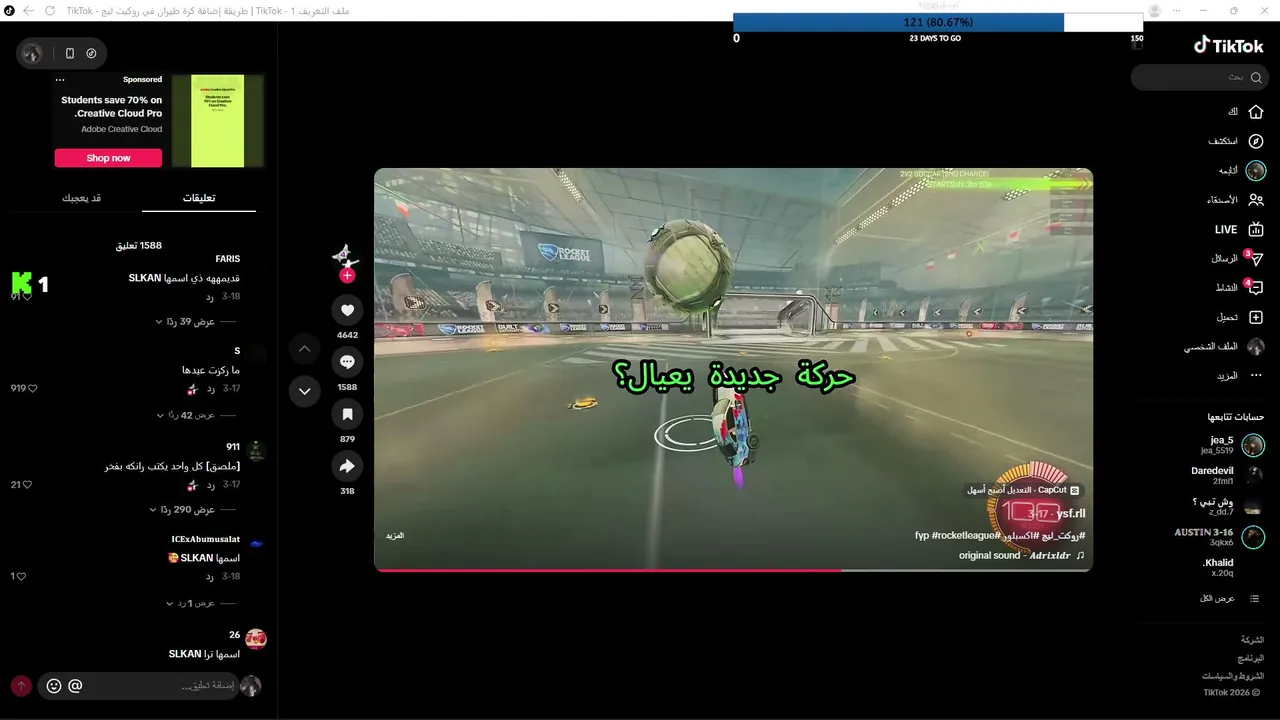Open the Explore compass icon (استكشف)
Image resolution: width=1280 pixels, height=720 pixels.
pyautogui.click(x=1256, y=141)
